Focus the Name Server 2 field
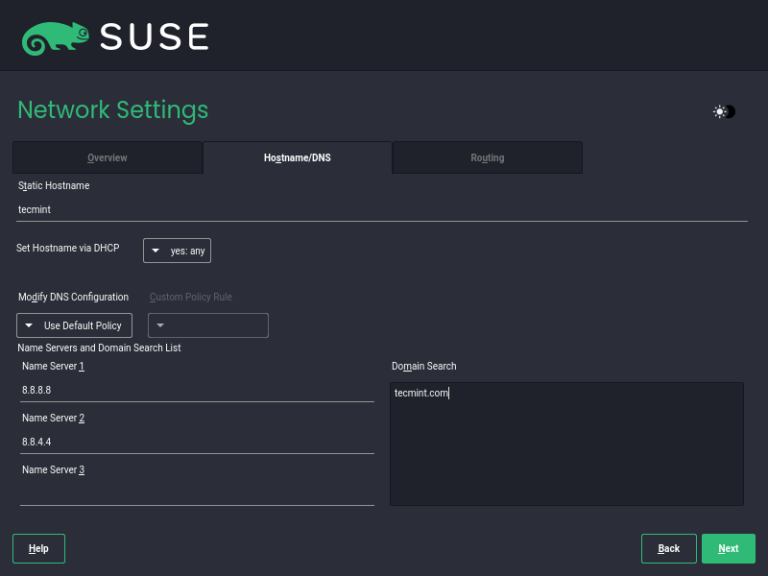Viewport: 768px width, 576px height. 197,442
